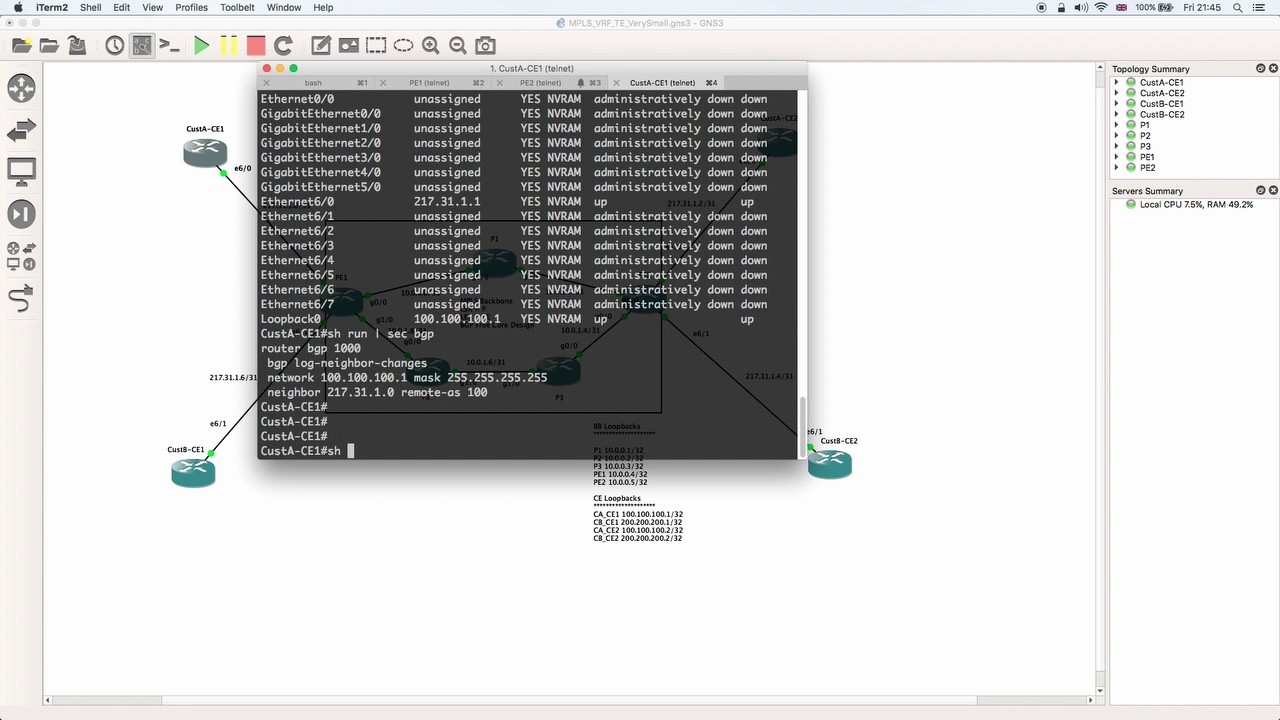Screen dimensions: 1280x720
Task: Select the Draw rectangle tool
Action: [376, 45]
